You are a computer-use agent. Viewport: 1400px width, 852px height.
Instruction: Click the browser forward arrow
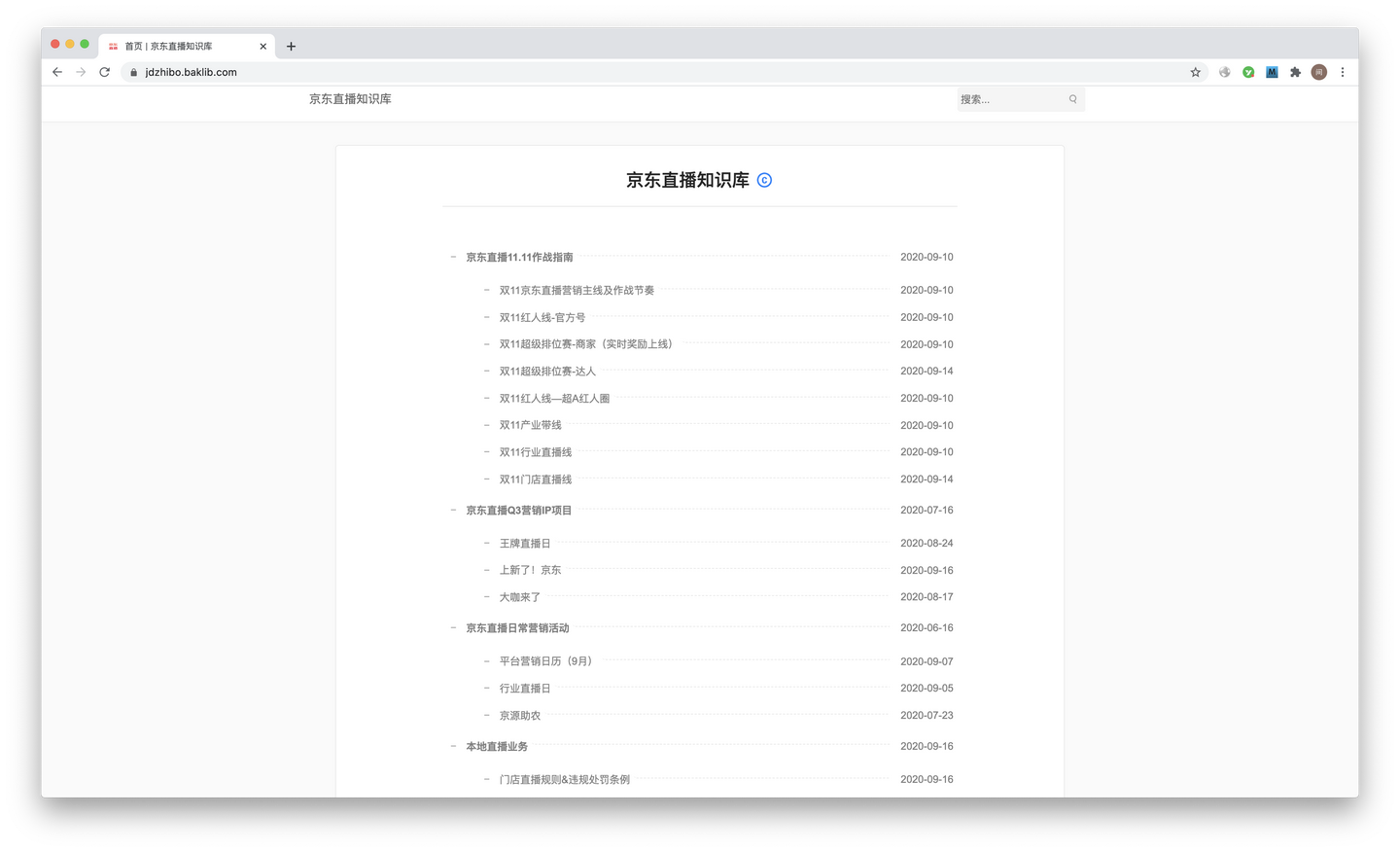[81, 72]
